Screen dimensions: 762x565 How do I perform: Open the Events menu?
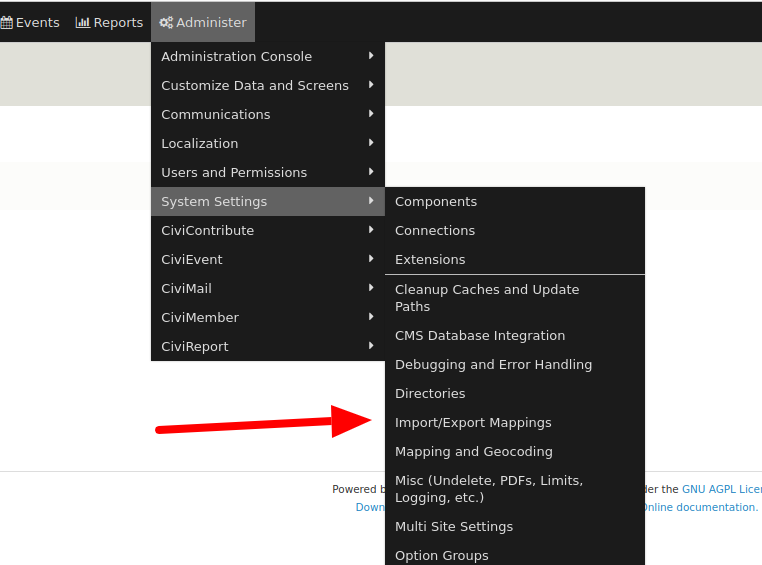click(30, 22)
